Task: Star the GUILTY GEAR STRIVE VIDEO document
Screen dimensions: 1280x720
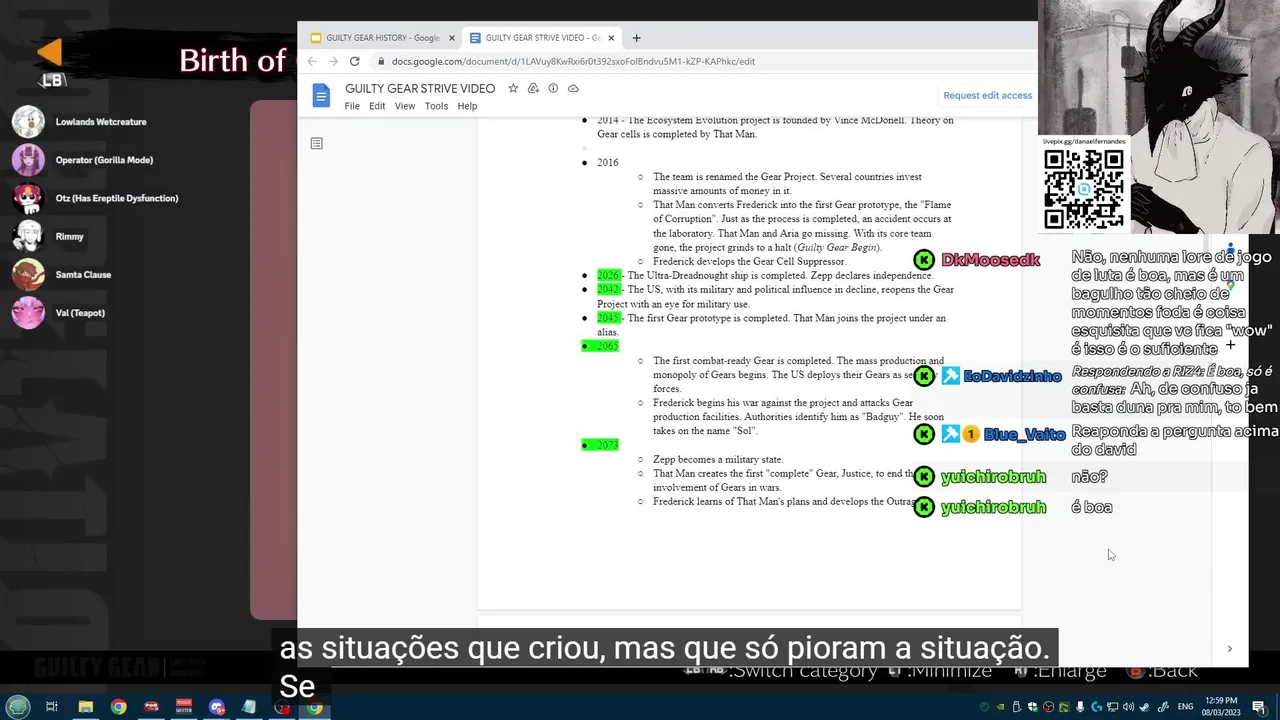Action: click(513, 88)
